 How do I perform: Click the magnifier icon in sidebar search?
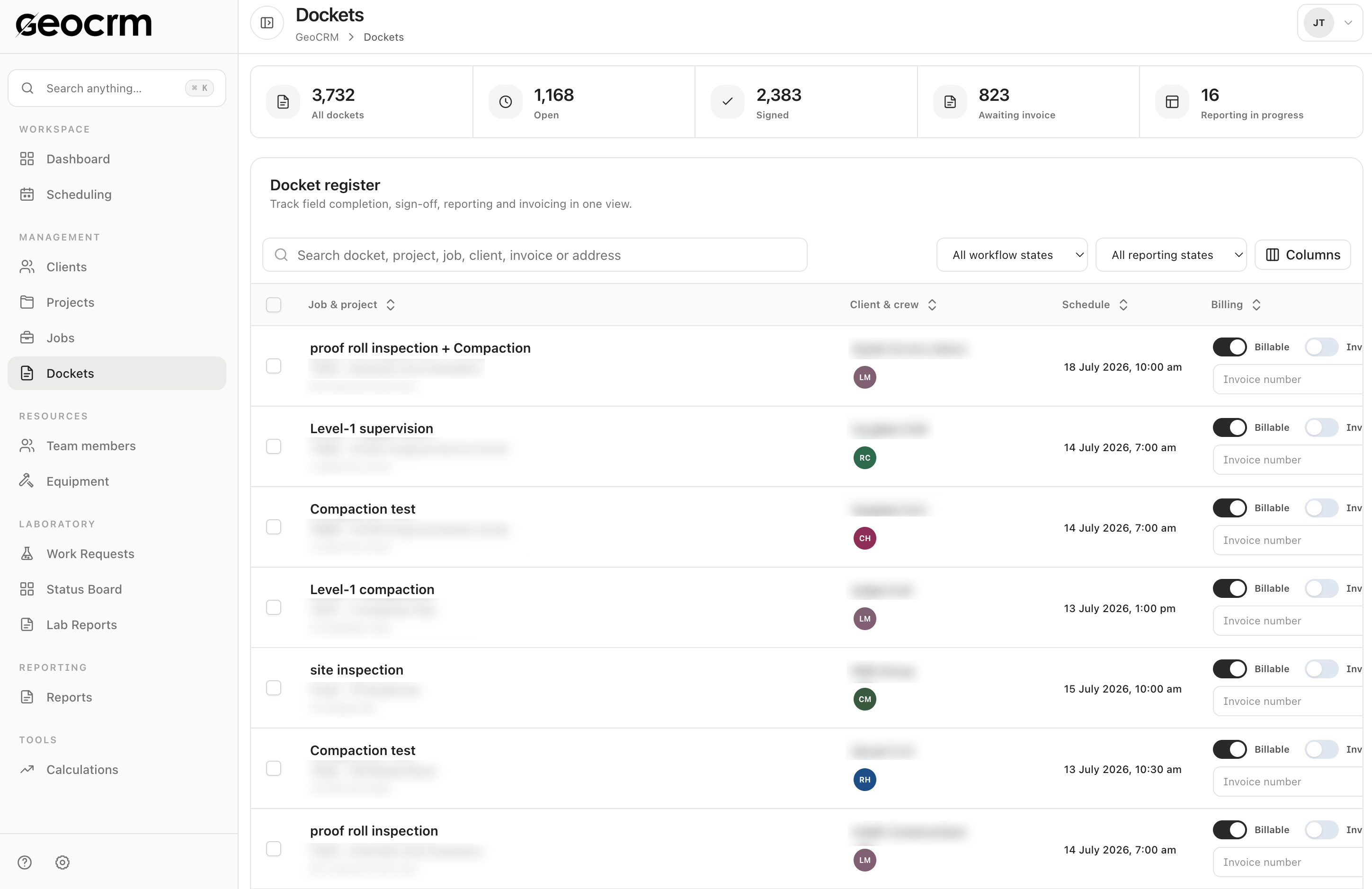click(27, 88)
